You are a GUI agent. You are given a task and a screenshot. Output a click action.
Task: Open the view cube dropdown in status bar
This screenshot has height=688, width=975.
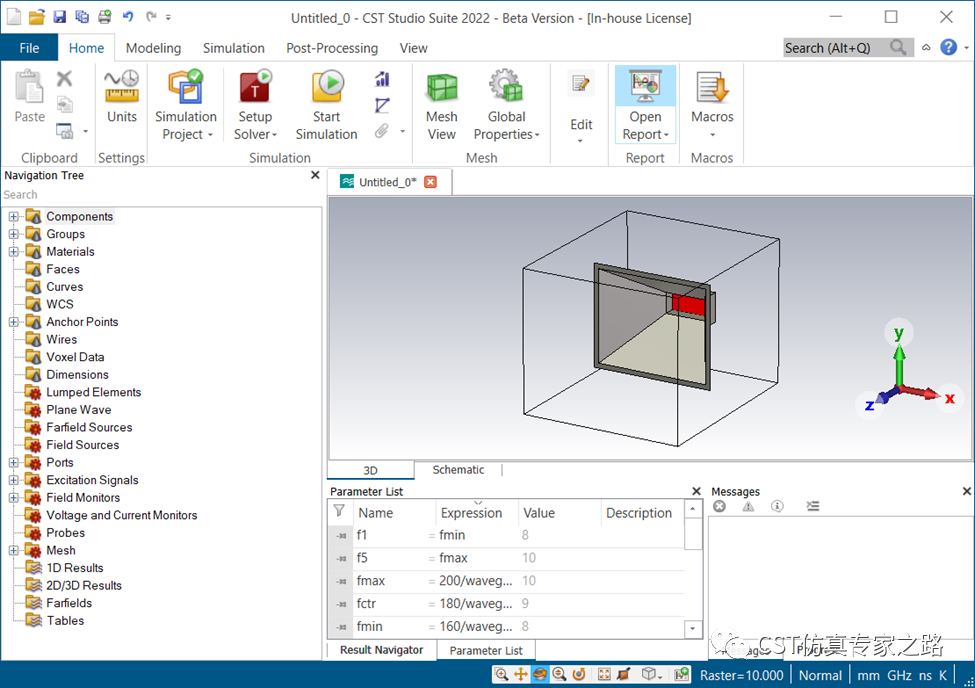coord(659,676)
